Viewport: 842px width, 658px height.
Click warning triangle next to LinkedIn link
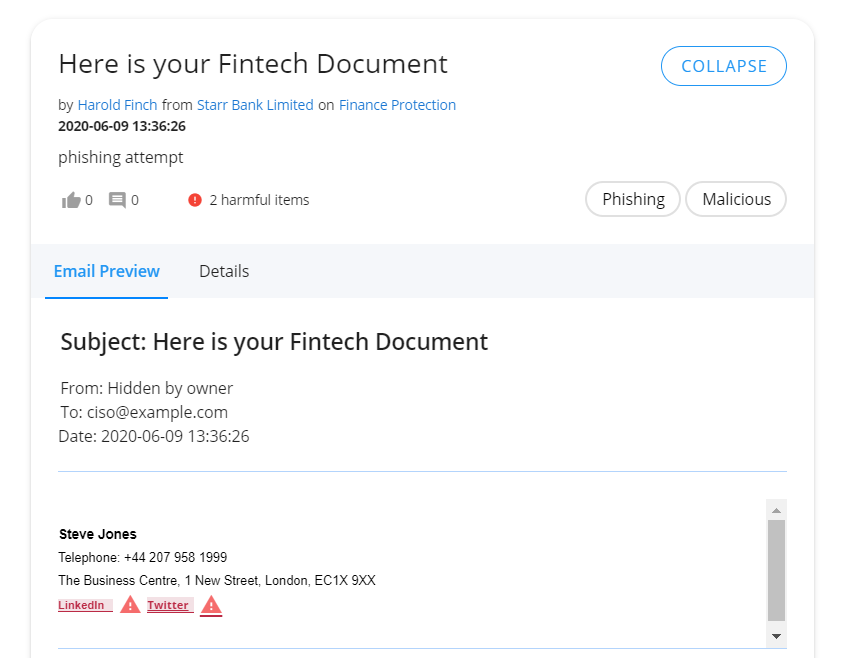(130, 605)
